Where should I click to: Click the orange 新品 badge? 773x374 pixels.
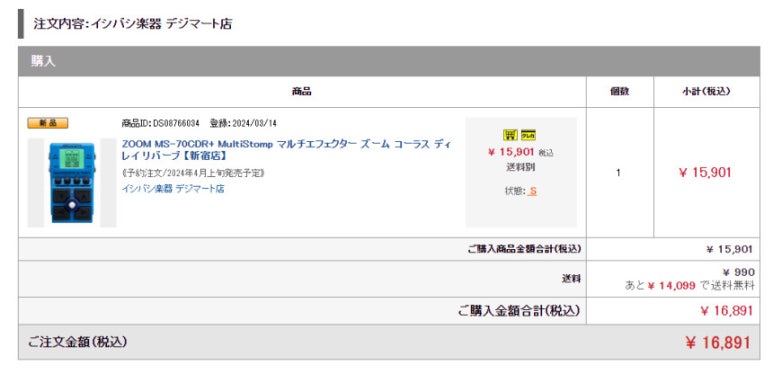48,123
